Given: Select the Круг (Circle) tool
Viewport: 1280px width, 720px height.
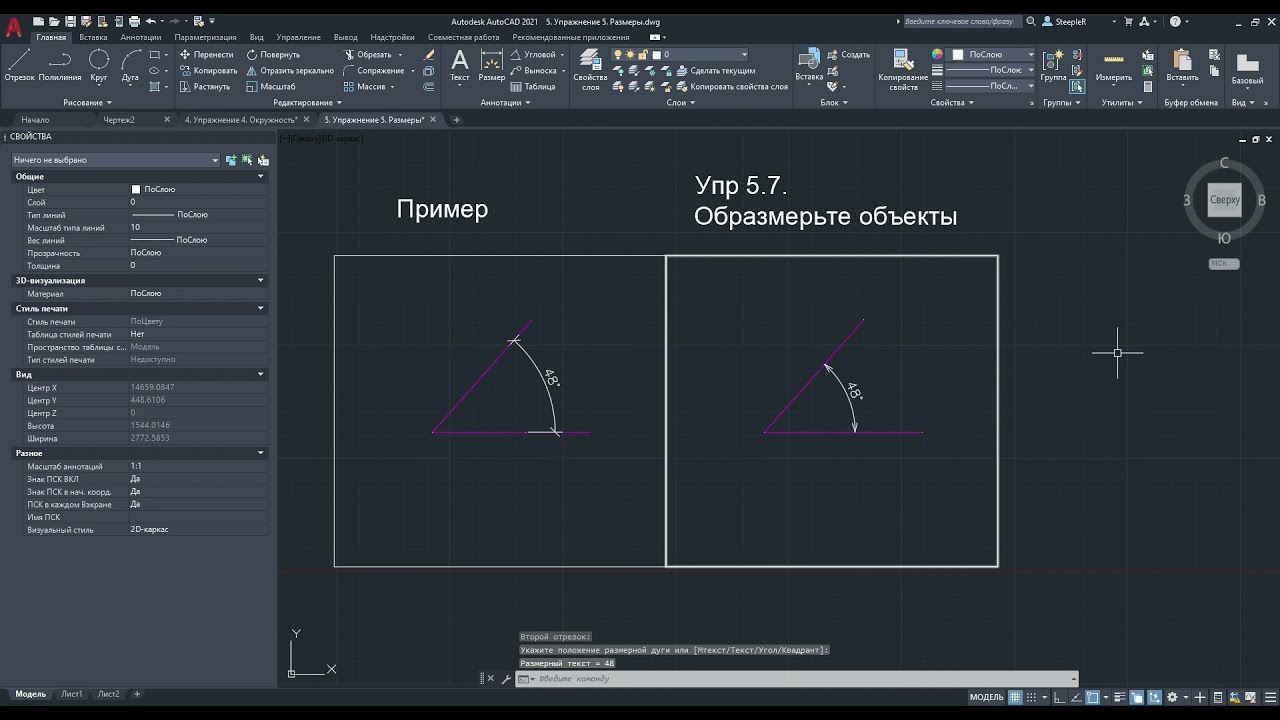Looking at the screenshot, I should pos(99,65).
